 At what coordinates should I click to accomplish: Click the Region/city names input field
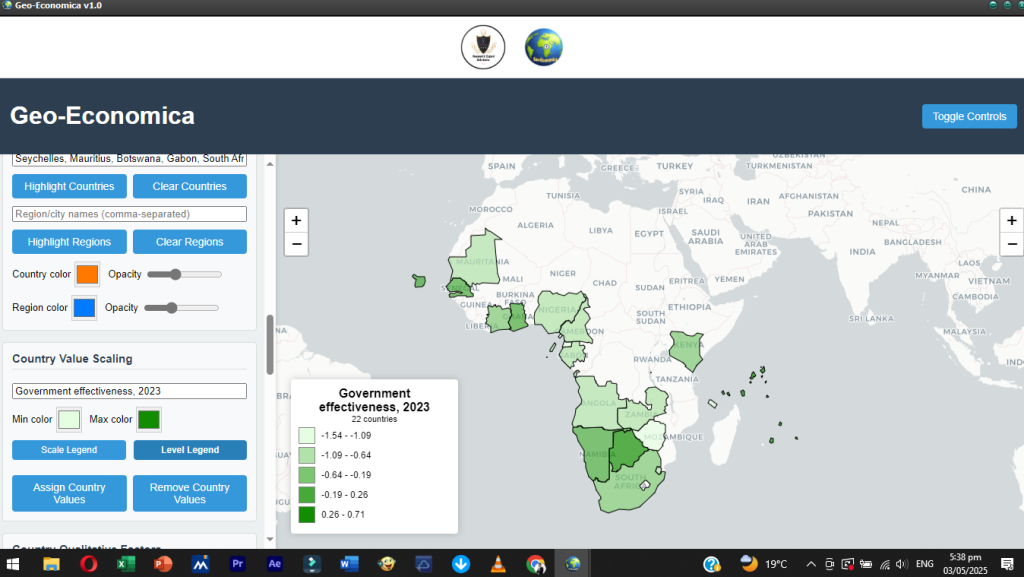(x=129, y=214)
